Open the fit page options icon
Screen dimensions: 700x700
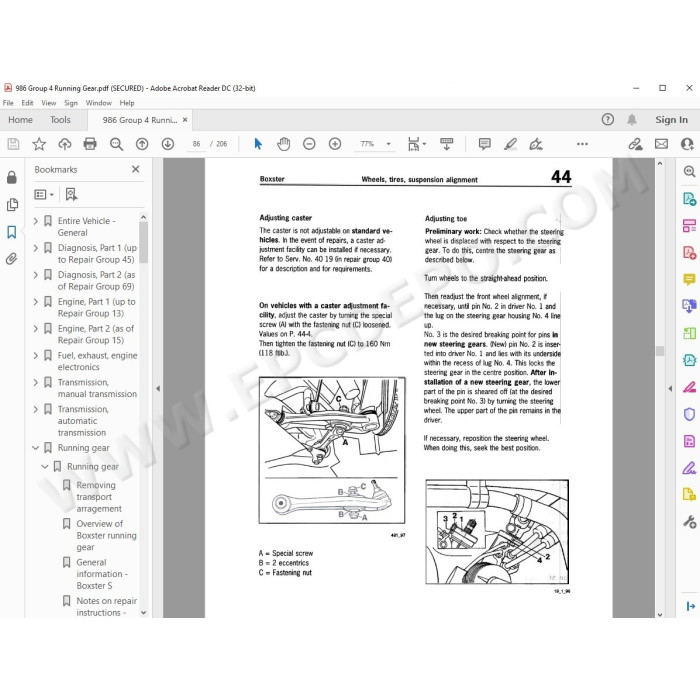416,144
